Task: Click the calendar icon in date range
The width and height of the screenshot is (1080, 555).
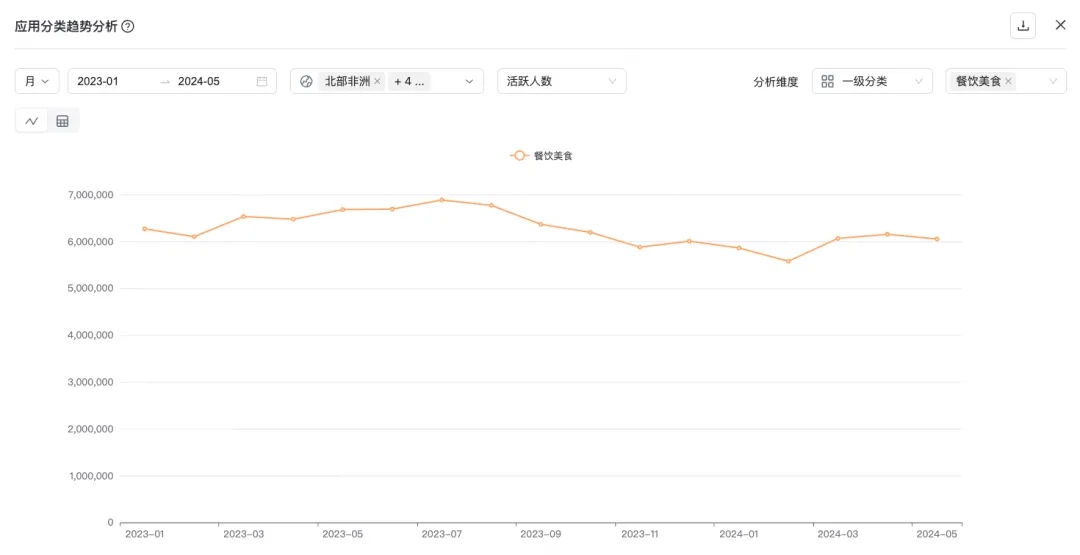Action: click(262, 82)
